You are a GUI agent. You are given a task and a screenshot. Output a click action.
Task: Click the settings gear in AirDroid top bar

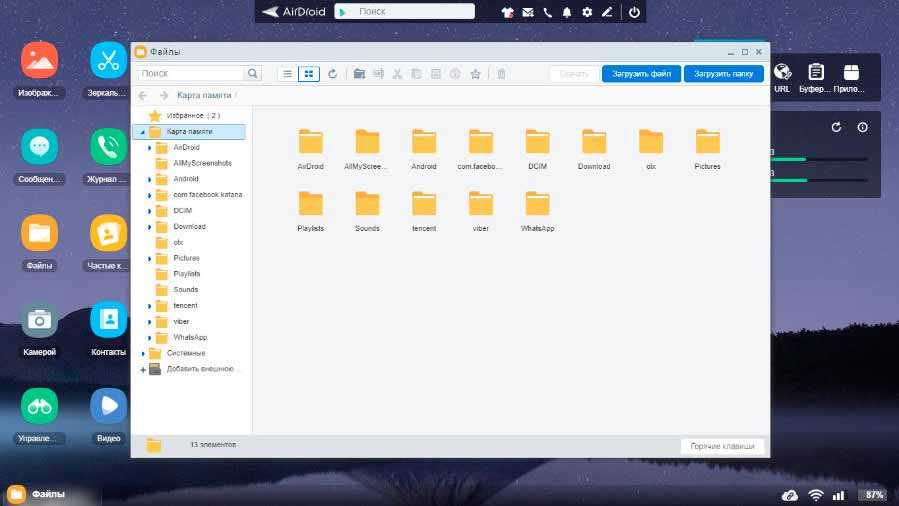(x=587, y=12)
